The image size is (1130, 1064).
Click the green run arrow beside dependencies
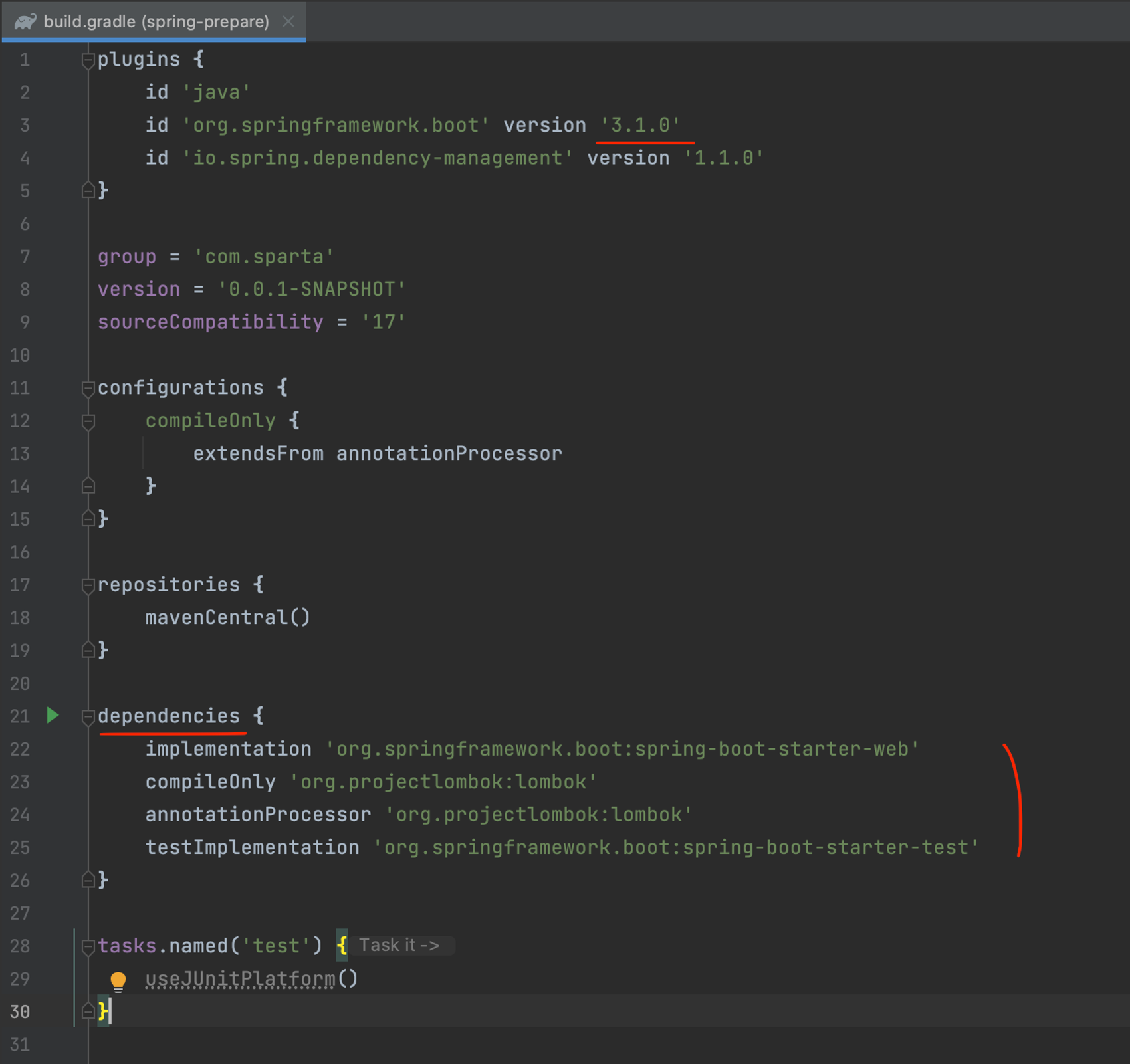click(53, 716)
